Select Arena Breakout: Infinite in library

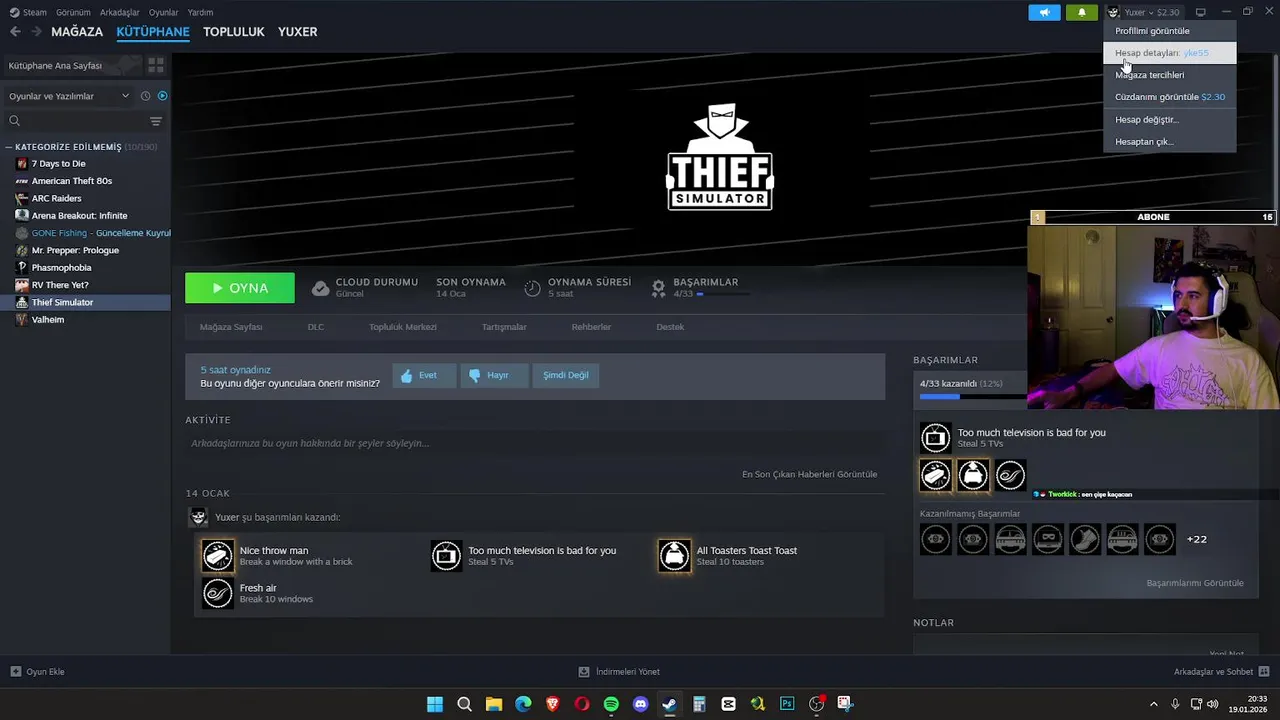pyautogui.click(x=79, y=215)
